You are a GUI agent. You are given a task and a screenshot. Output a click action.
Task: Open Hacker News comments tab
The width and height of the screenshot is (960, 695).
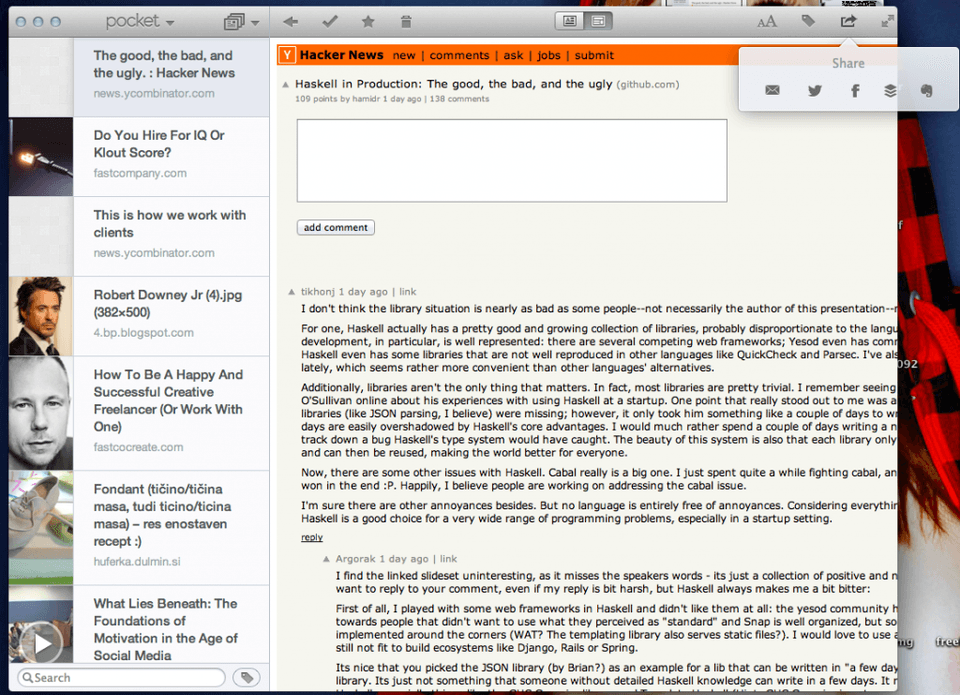click(x=459, y=55)
